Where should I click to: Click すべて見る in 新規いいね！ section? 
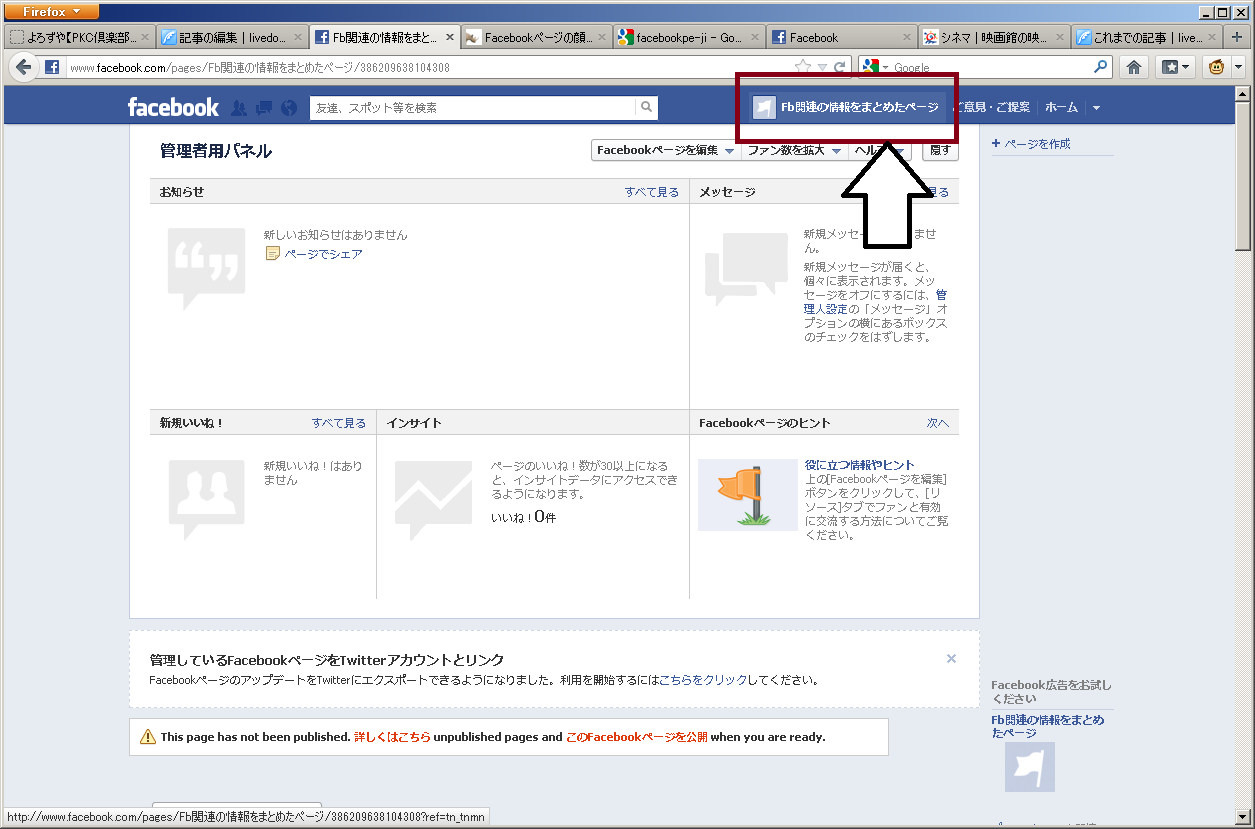(338, 423)
